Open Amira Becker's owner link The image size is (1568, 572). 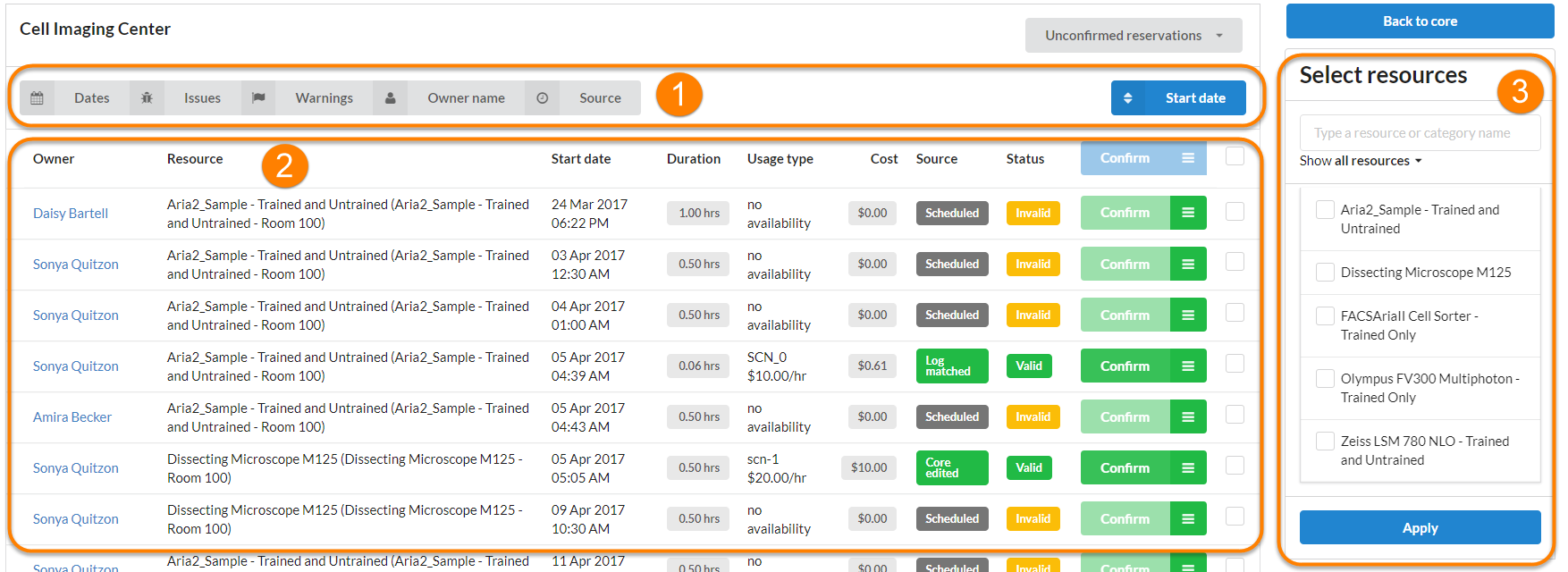72,417
